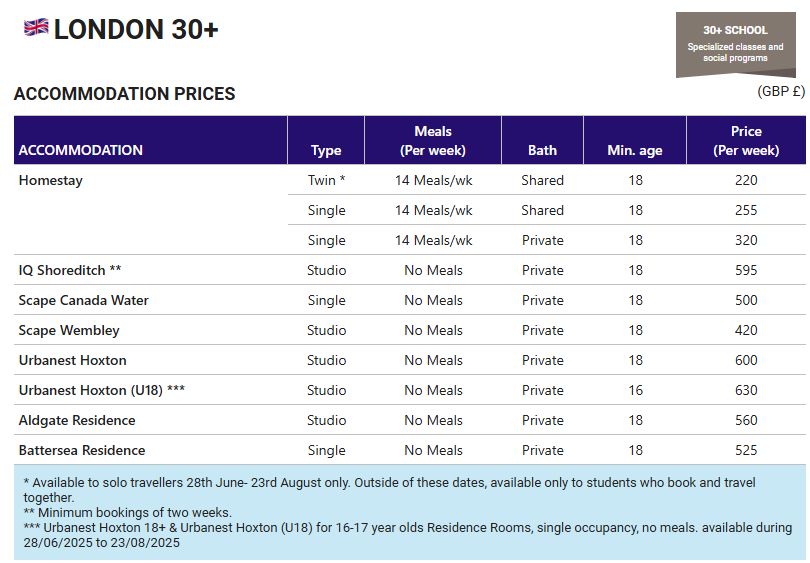810x563 pixels.
Task: Select the Homestay row label
Action: [51, 180]
